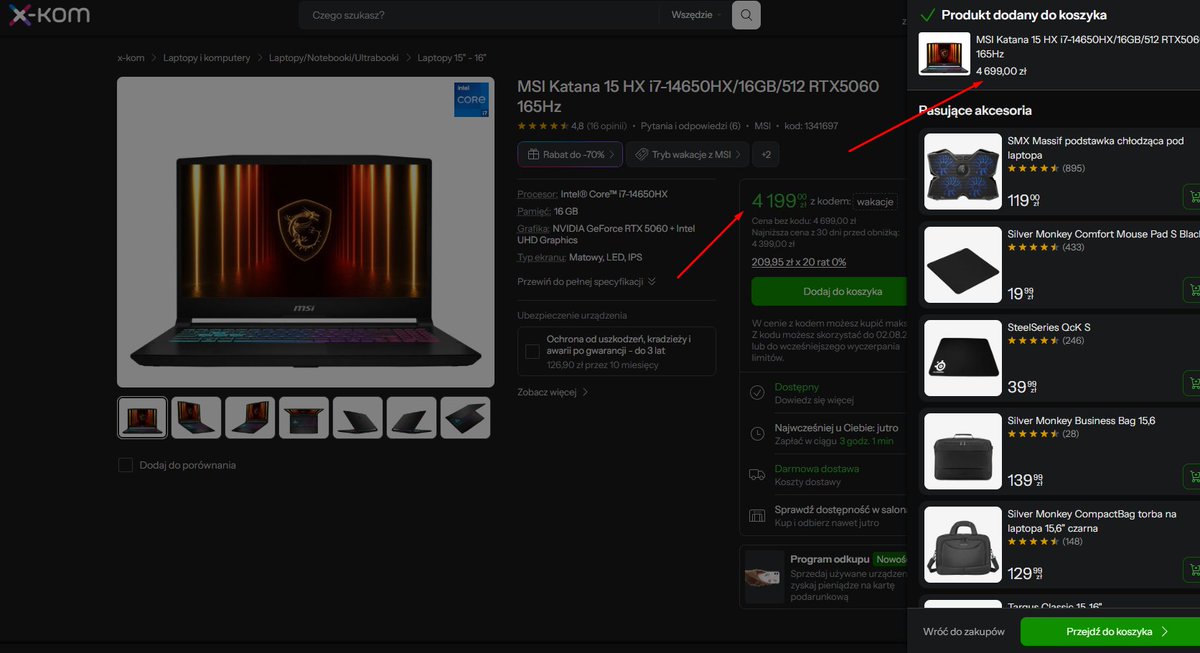This screenshot has width=1200, height=653.
Task: Select the seventh gallery thumbnail
Action: point(465,417)
